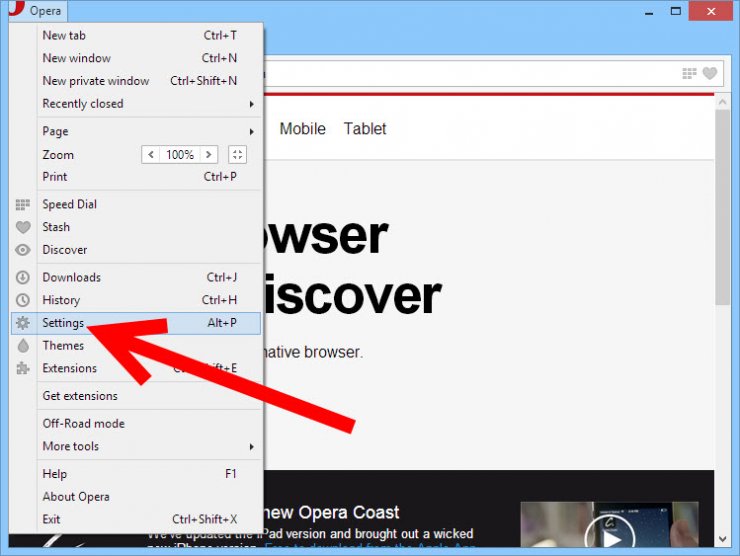Open Help from the menu
This screenshot has width=740, height=556.
click(x=150, y=473)
